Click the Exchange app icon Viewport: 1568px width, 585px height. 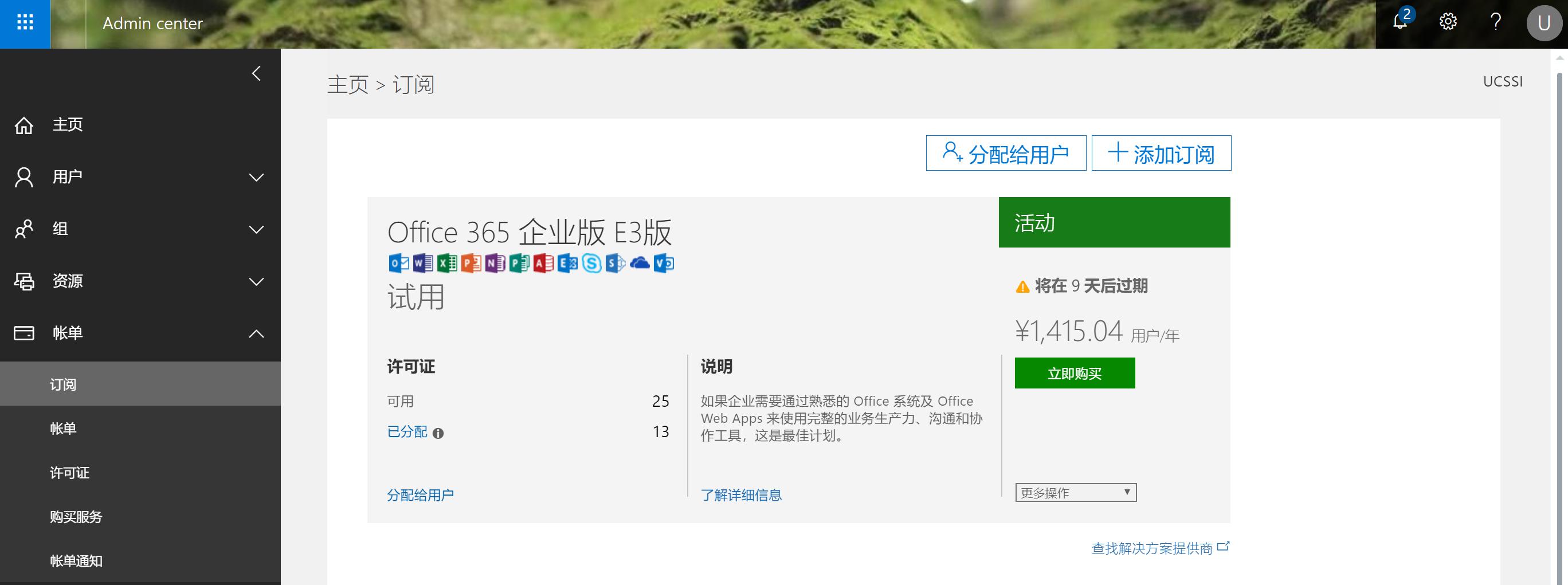click(567, 263)
